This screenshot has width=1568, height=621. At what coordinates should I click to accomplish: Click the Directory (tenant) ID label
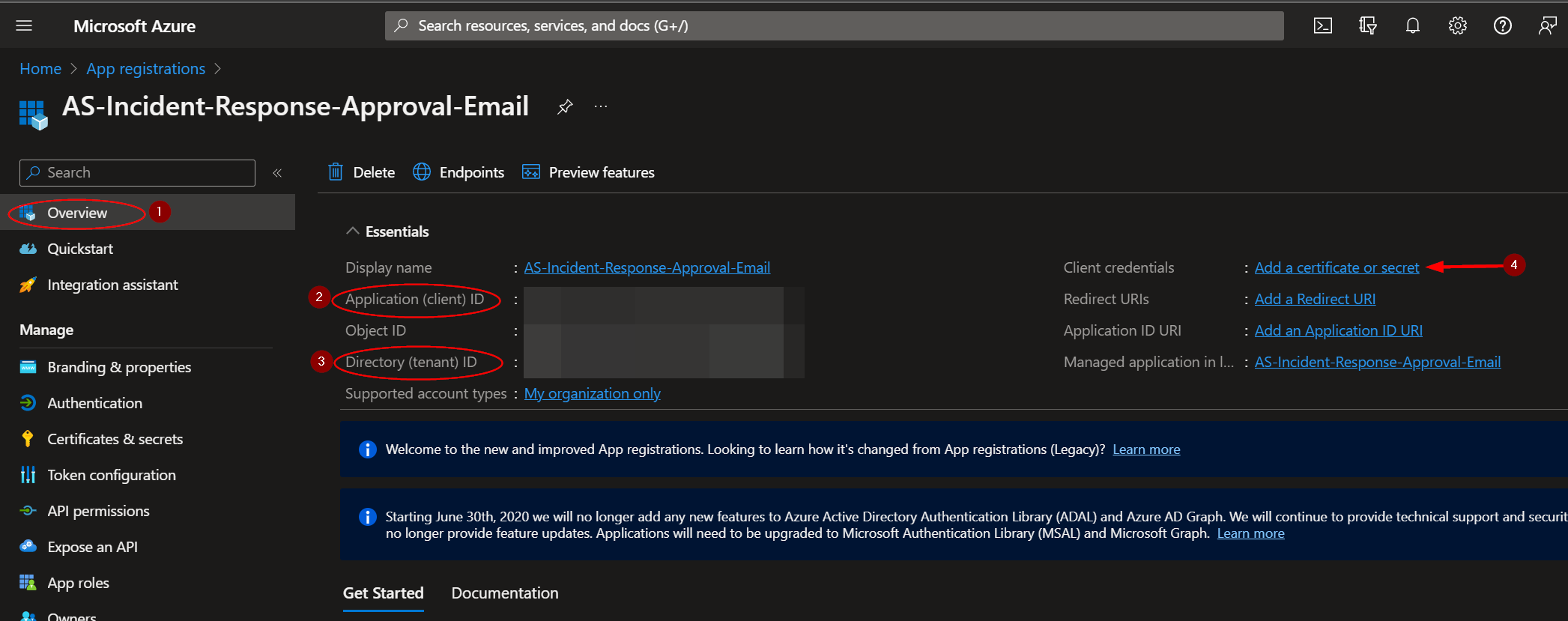[x=411, y=362]
